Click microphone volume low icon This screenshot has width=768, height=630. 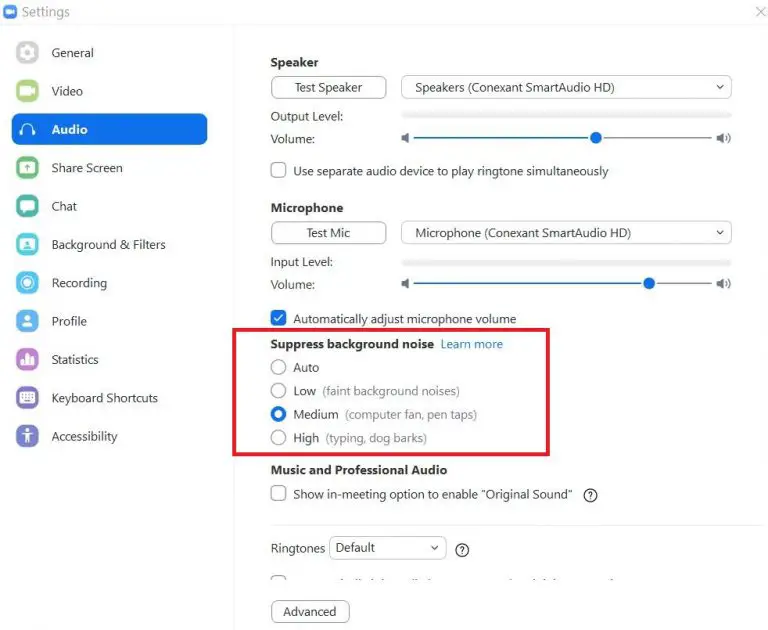[x=405, y=284]
